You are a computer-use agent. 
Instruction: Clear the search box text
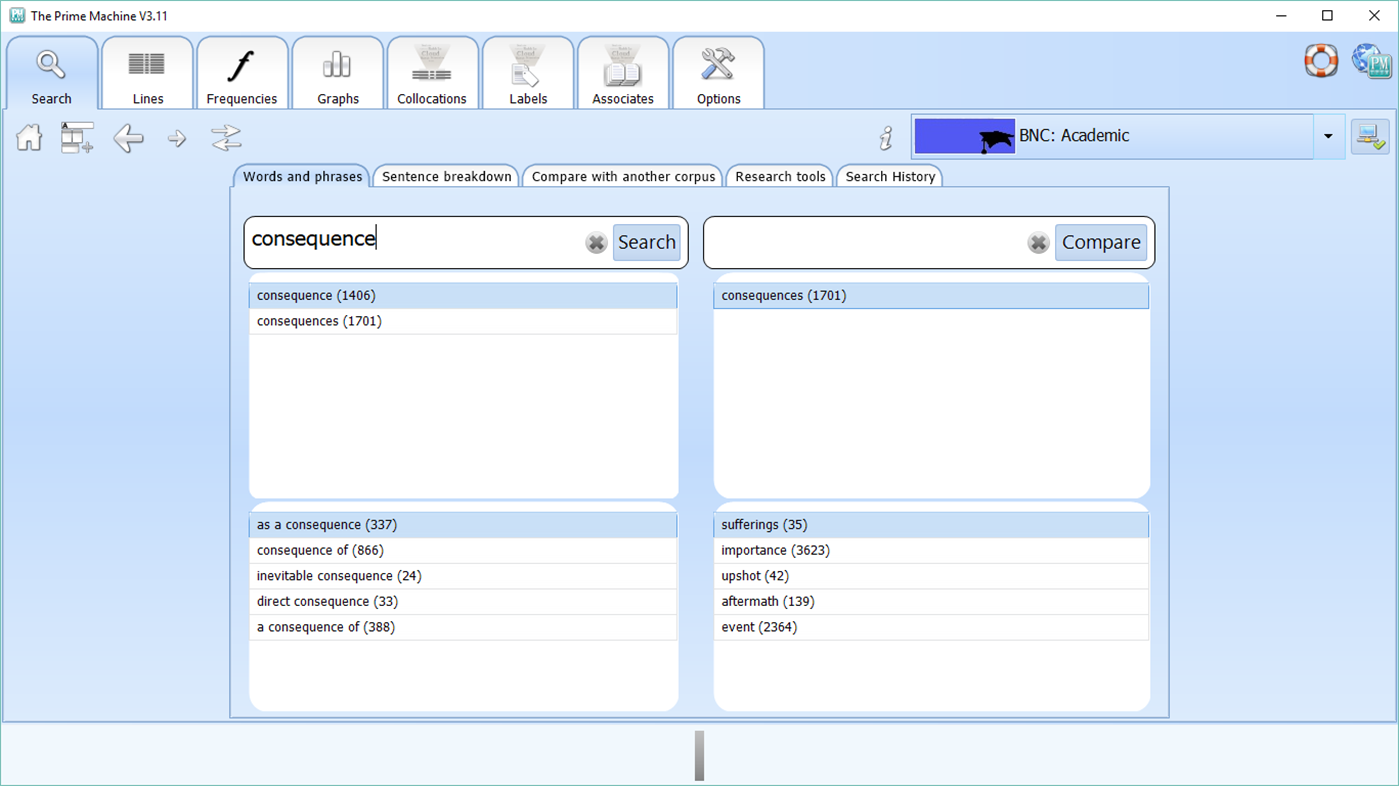(596, 243)
